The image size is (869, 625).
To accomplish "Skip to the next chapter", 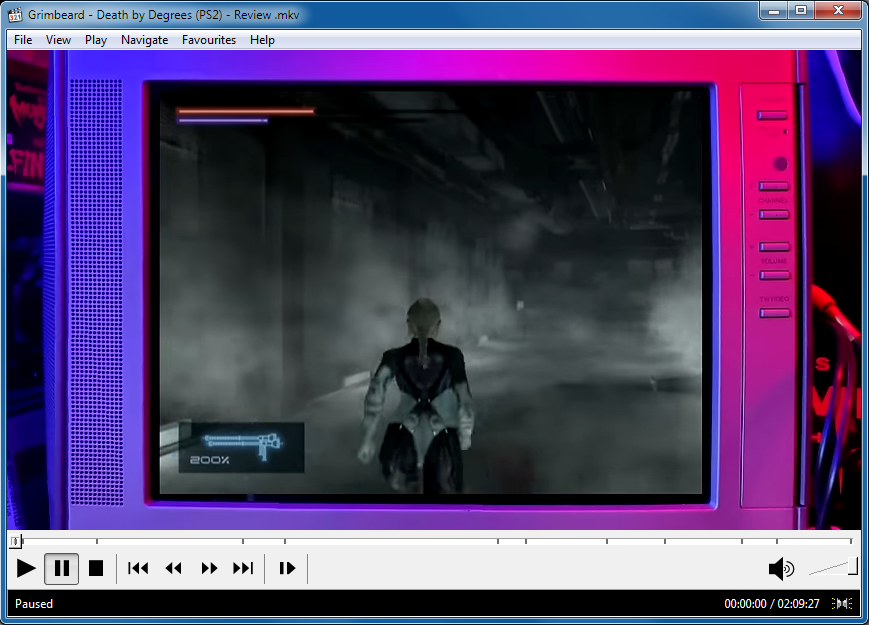I will pos(243,568).
